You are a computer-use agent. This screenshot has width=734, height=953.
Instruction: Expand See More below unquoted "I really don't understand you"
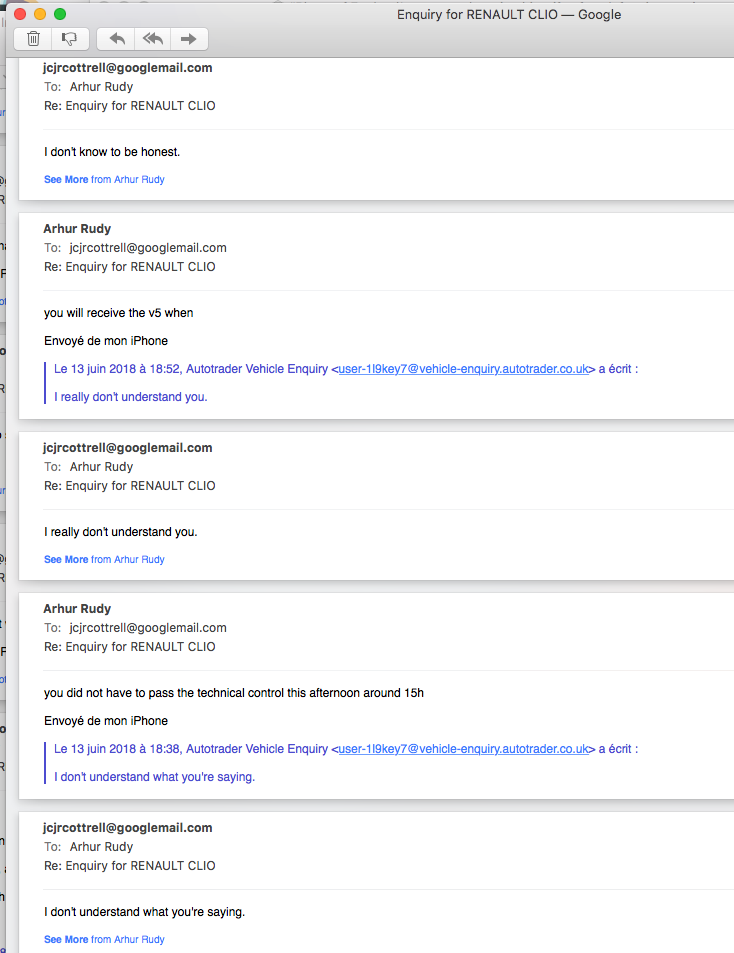[x=66, y=560]
